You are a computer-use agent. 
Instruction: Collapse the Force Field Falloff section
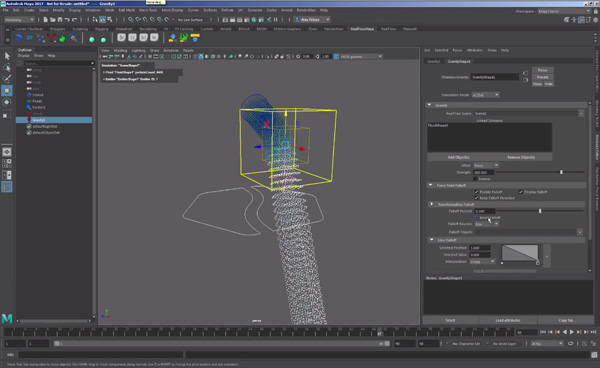tap(430, 185)
